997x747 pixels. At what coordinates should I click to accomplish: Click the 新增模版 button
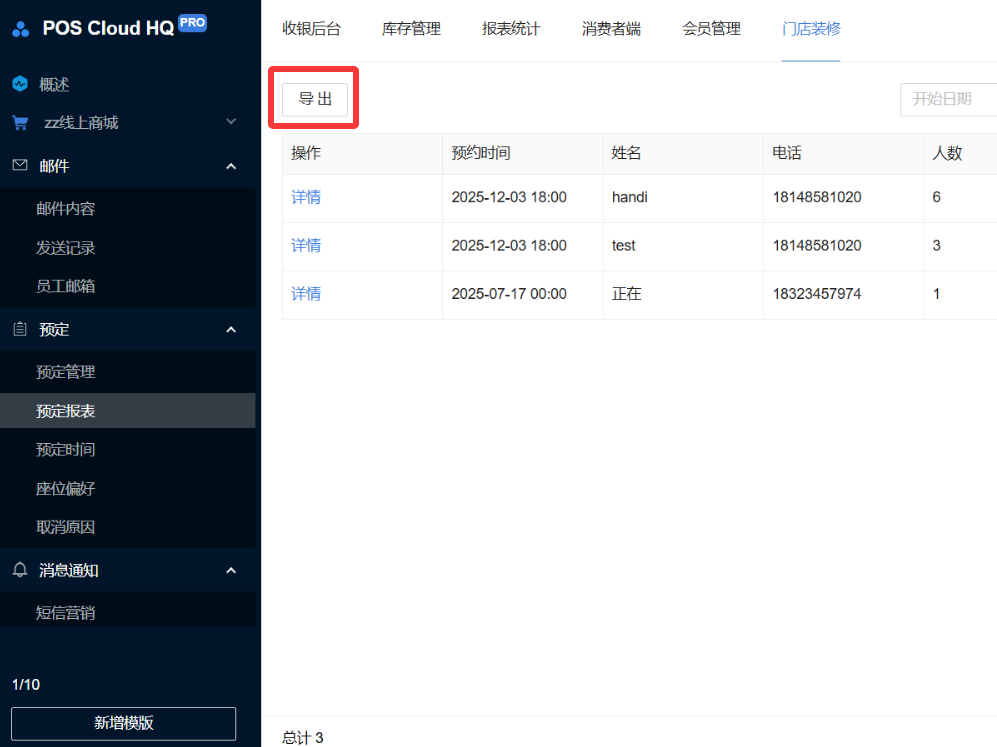(124, 723)
